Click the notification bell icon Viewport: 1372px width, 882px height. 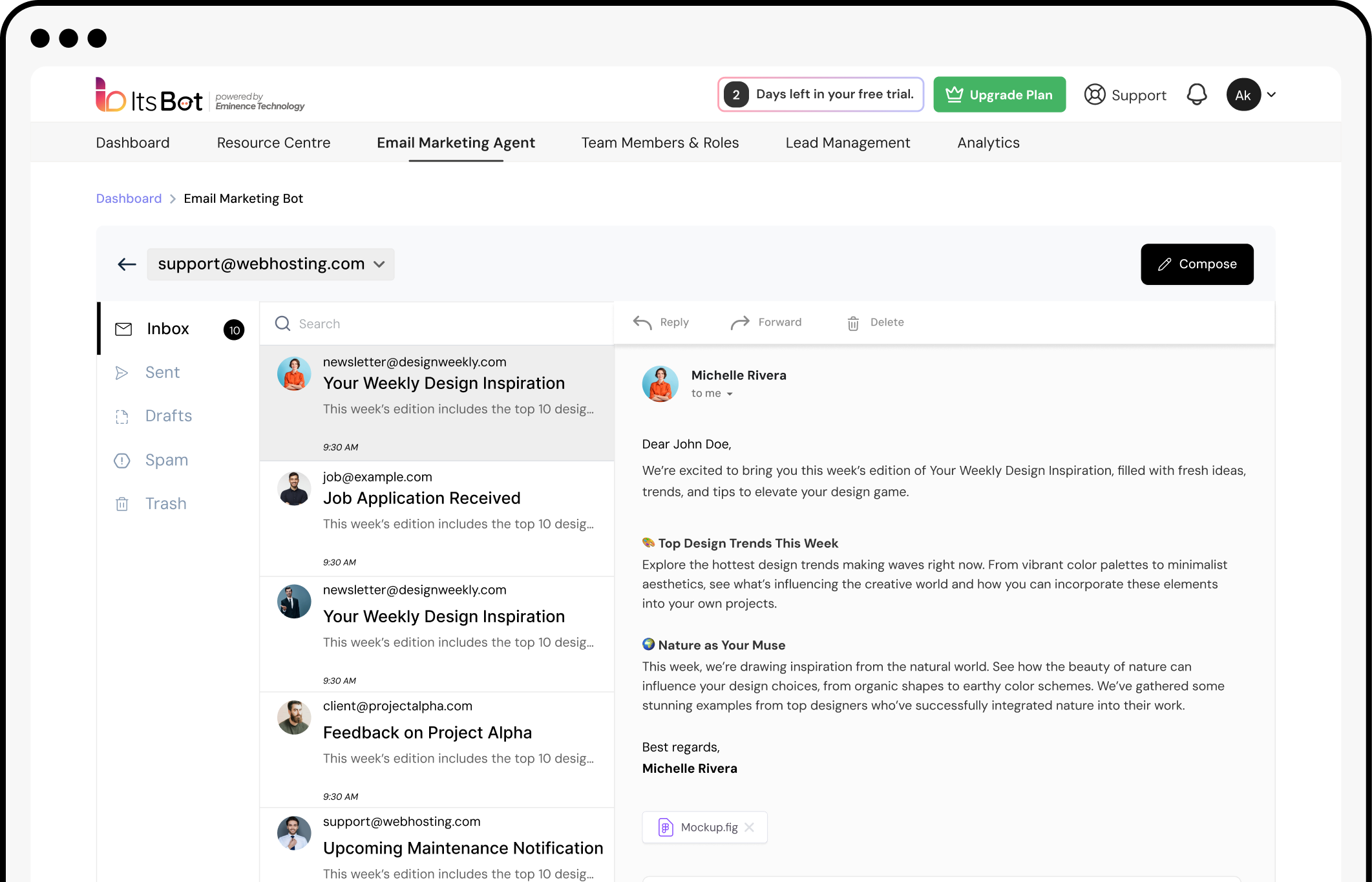1196,94
